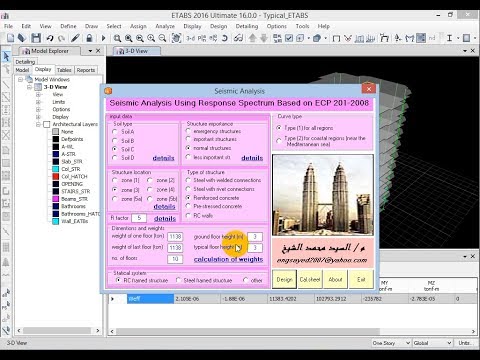Click the Lock Model padlock icon
480x360 pixels.
pyautogui.click(x=89, y=38)
